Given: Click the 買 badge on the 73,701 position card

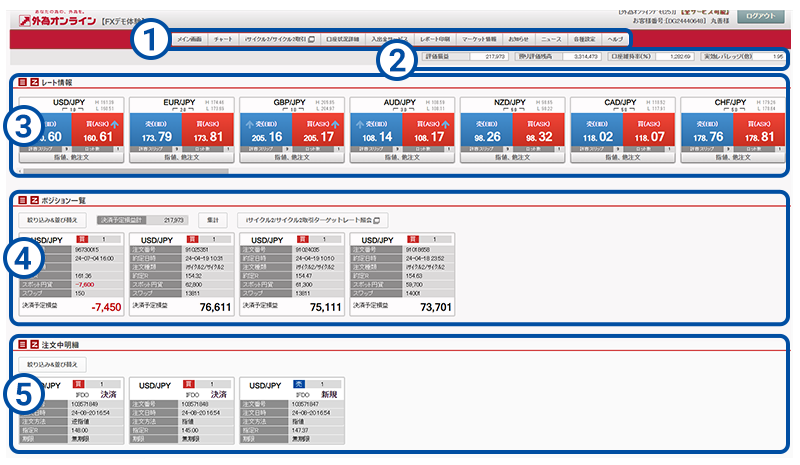Looking at the screenshot, I should point(413,239).
